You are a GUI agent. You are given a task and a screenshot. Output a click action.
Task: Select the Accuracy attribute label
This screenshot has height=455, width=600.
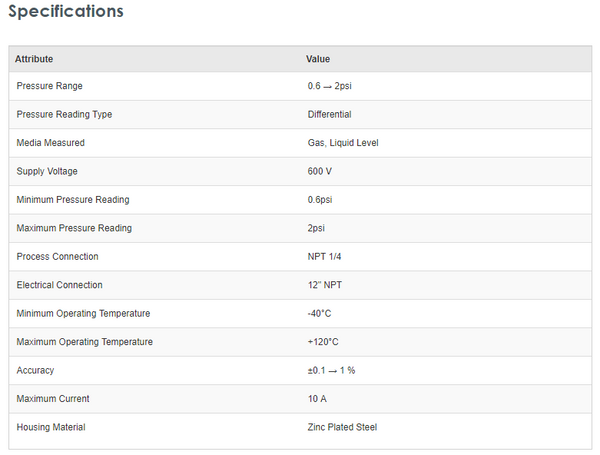click(x=35, y=370)
